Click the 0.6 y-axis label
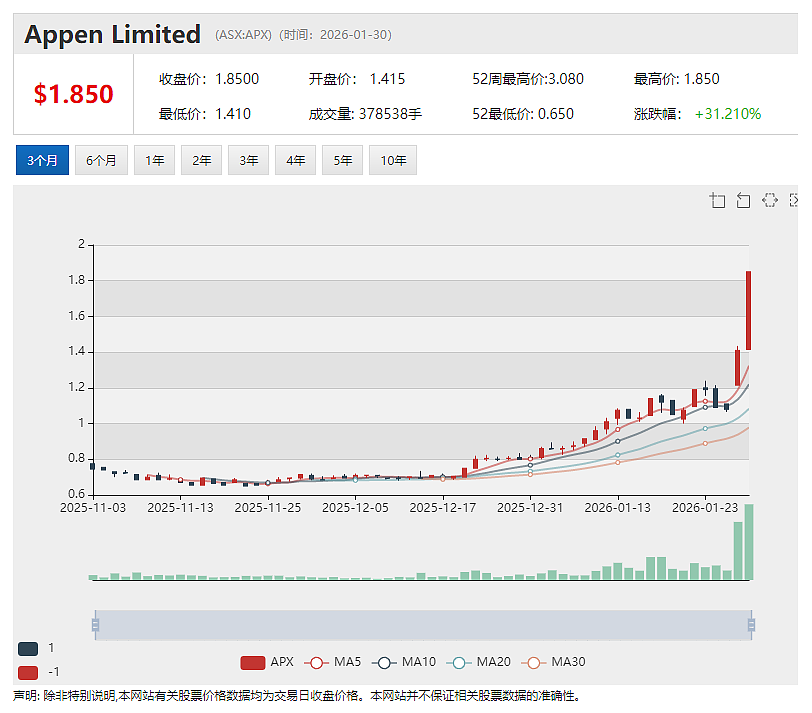 click(x=77, y=494)
